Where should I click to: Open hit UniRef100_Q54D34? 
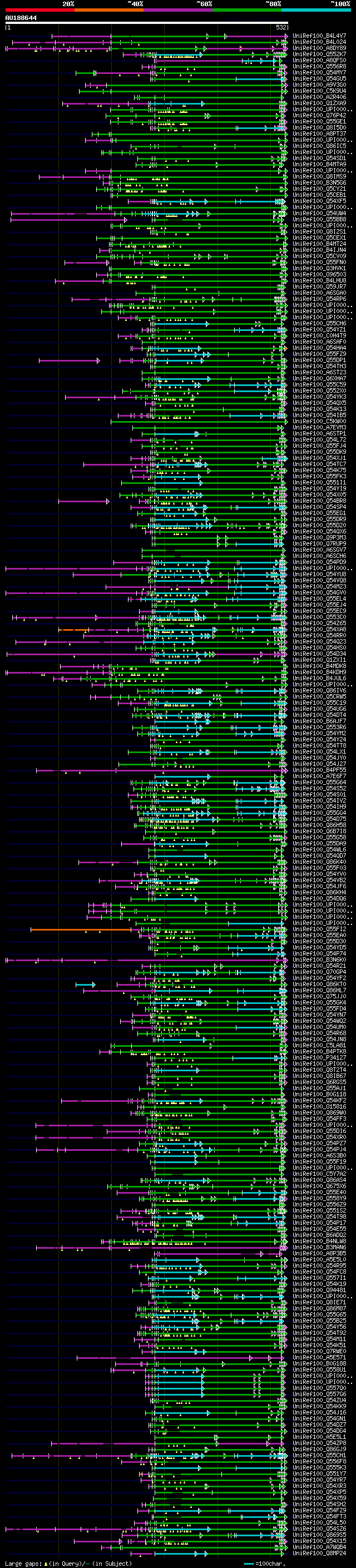pyautogui.click(x=319, y=654)
